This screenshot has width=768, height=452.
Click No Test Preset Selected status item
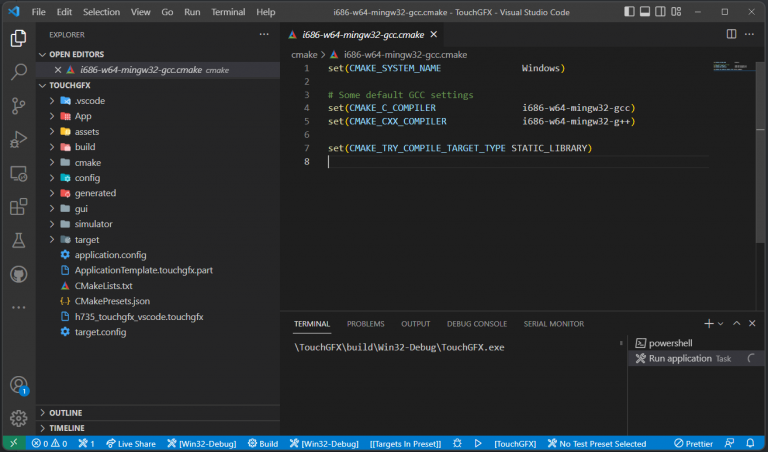pyautogui.click(x=597, y=443)
